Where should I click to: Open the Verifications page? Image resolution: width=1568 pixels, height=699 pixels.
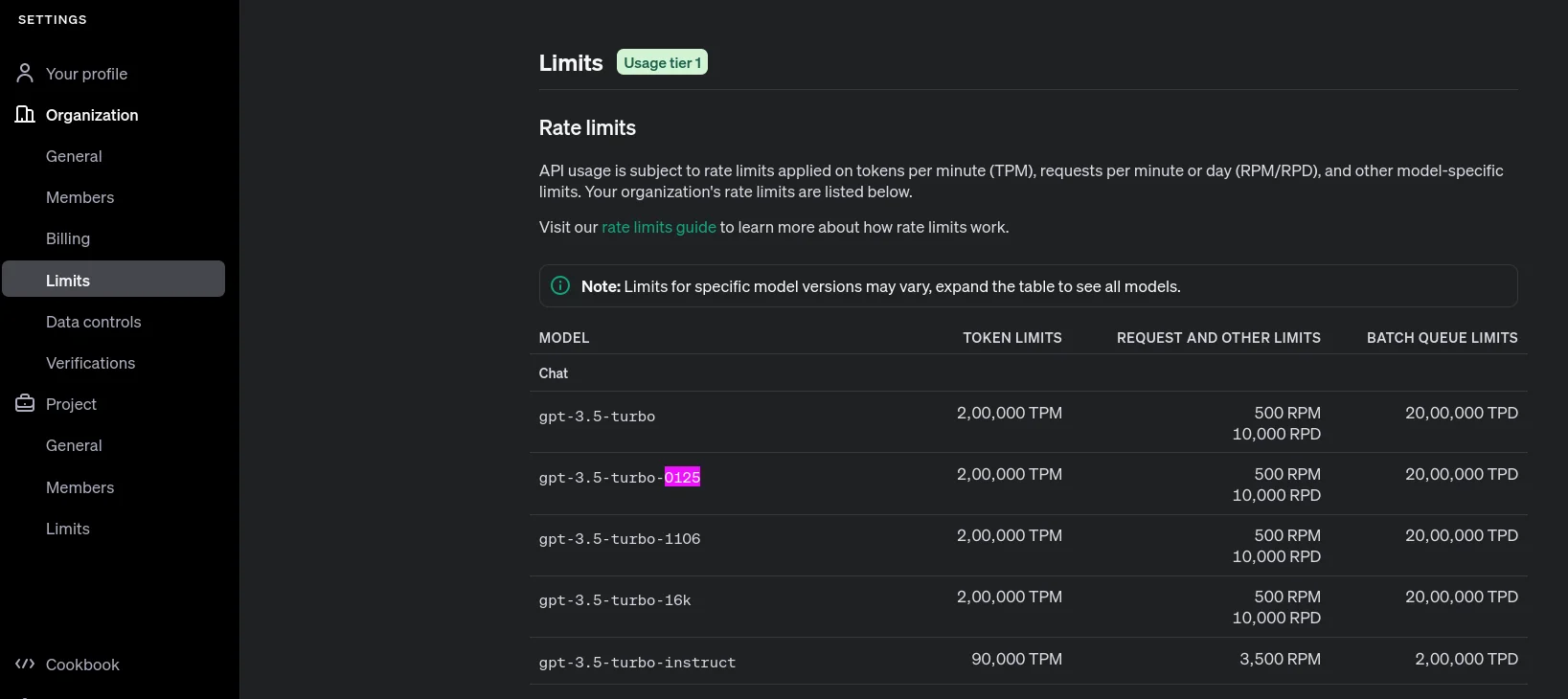click(90, 363)
